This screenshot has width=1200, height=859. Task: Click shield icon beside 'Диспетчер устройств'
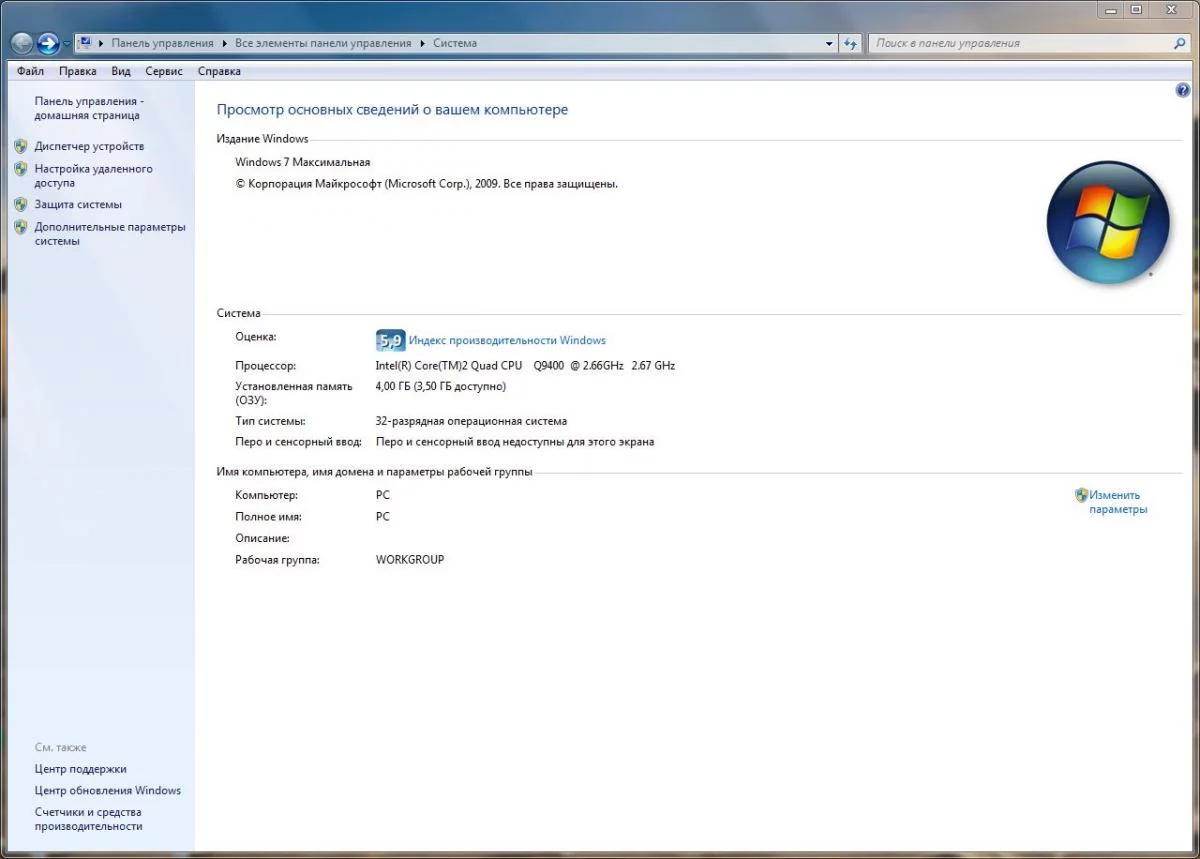point(21,146)
